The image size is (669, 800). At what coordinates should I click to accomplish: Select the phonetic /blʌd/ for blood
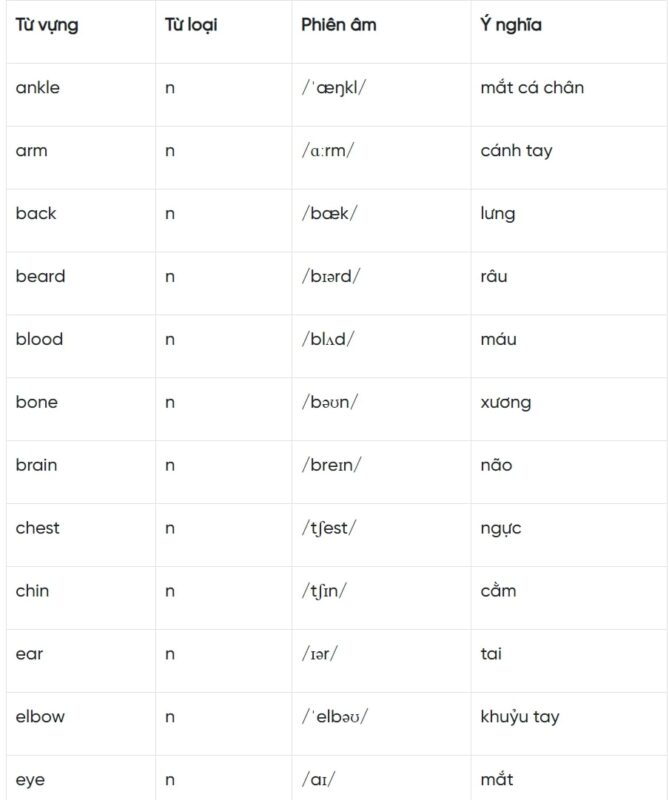tap(328, 340)
